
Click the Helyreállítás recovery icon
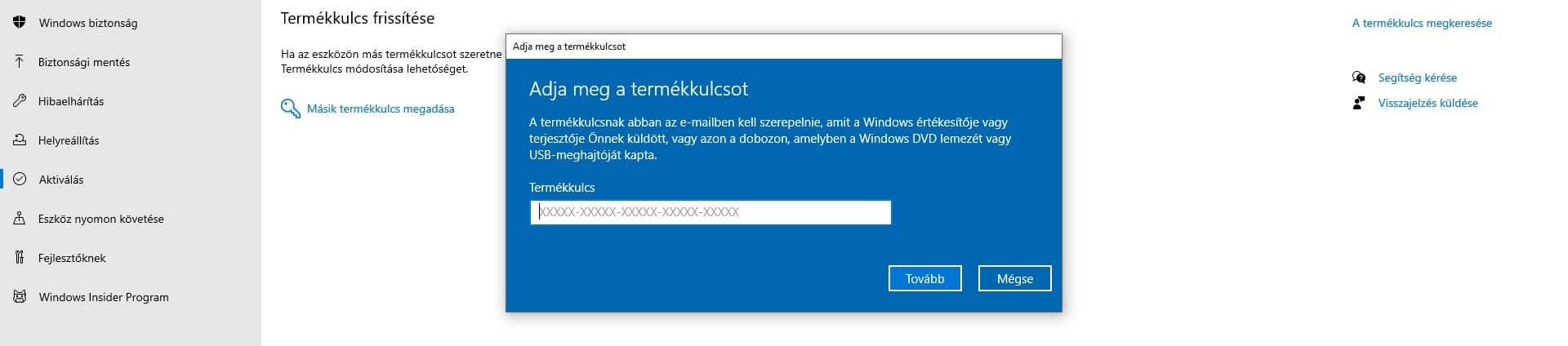pyautogui.click(x=20, y=140)
